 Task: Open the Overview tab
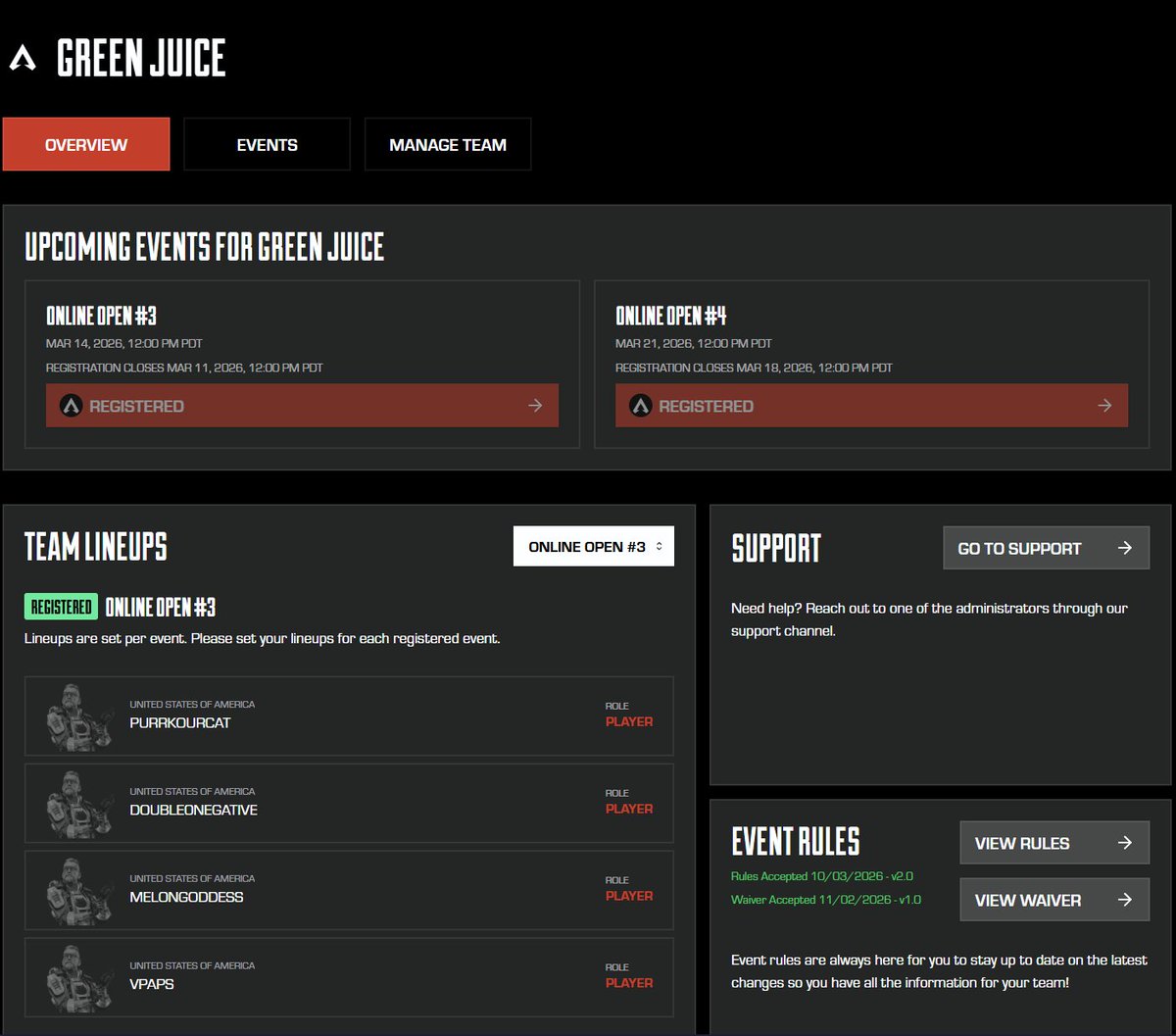pyautogui.click(x=86, y=144)
